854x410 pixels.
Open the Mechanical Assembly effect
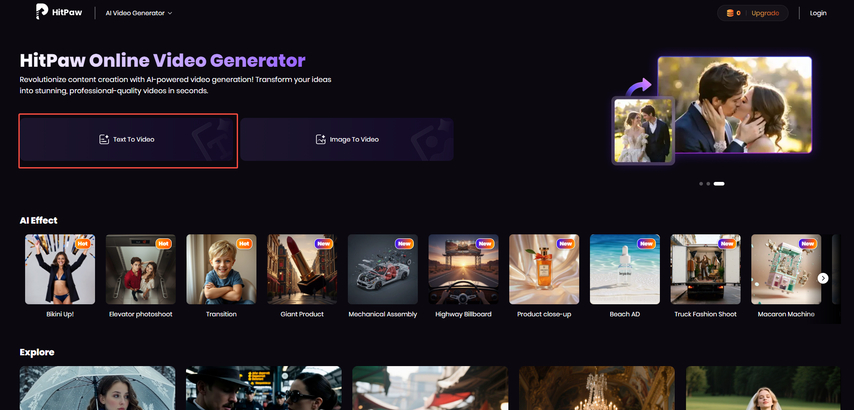(383, 269)
